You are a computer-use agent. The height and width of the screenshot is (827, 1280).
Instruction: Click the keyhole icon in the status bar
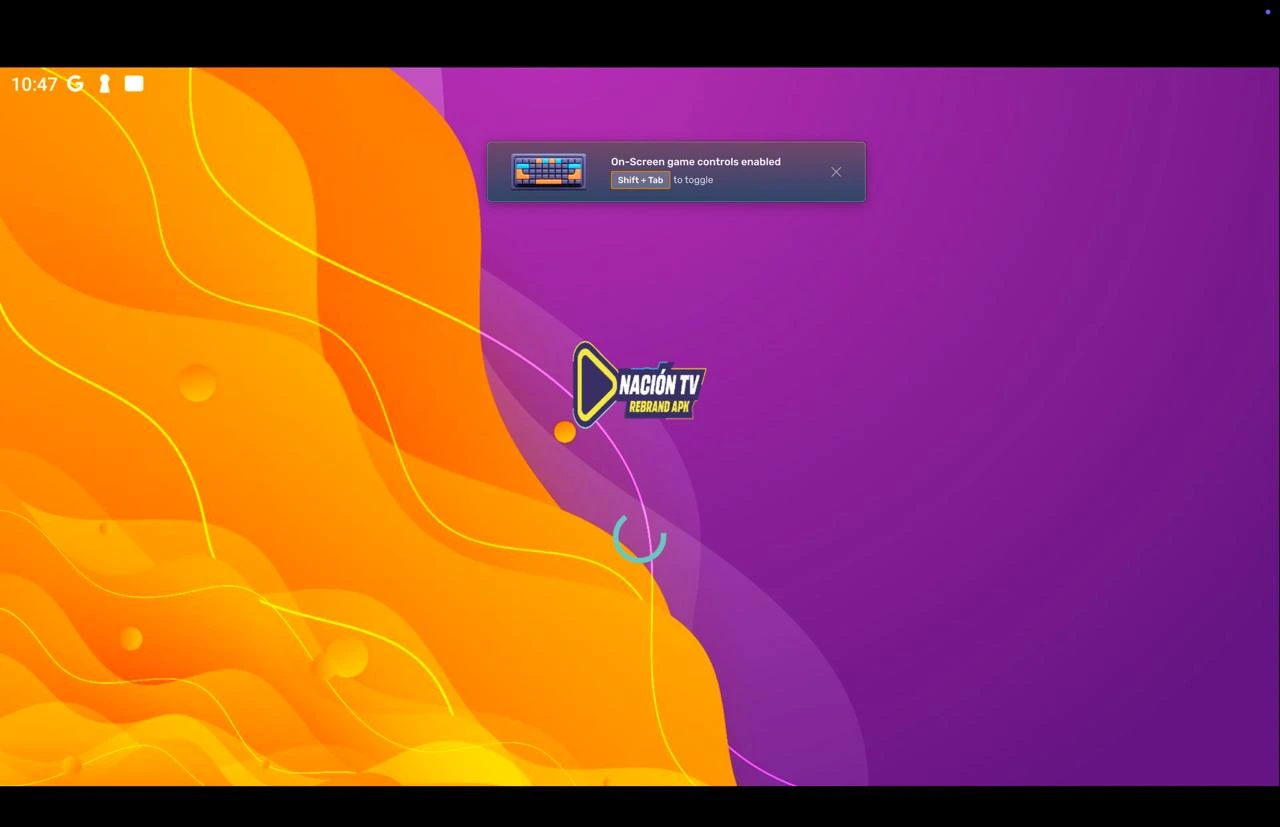pyautogui.click(x=104, y=84)
